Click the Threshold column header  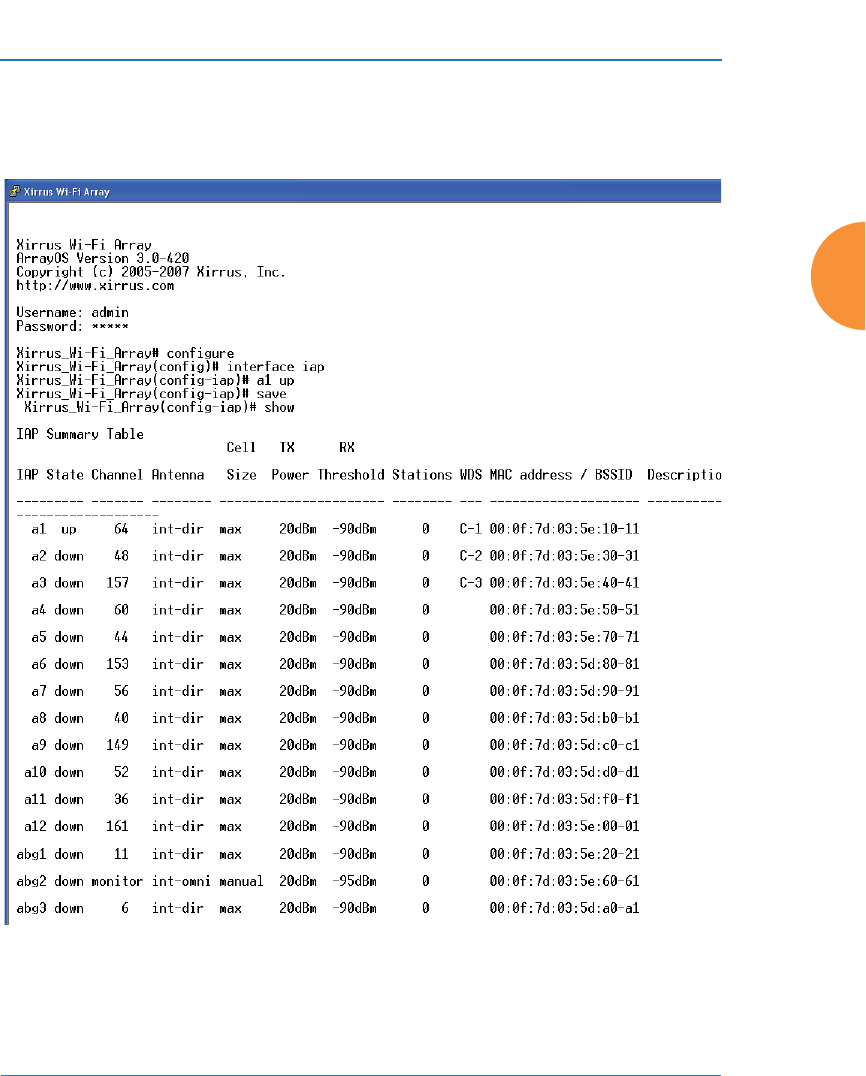coord(351,475)
